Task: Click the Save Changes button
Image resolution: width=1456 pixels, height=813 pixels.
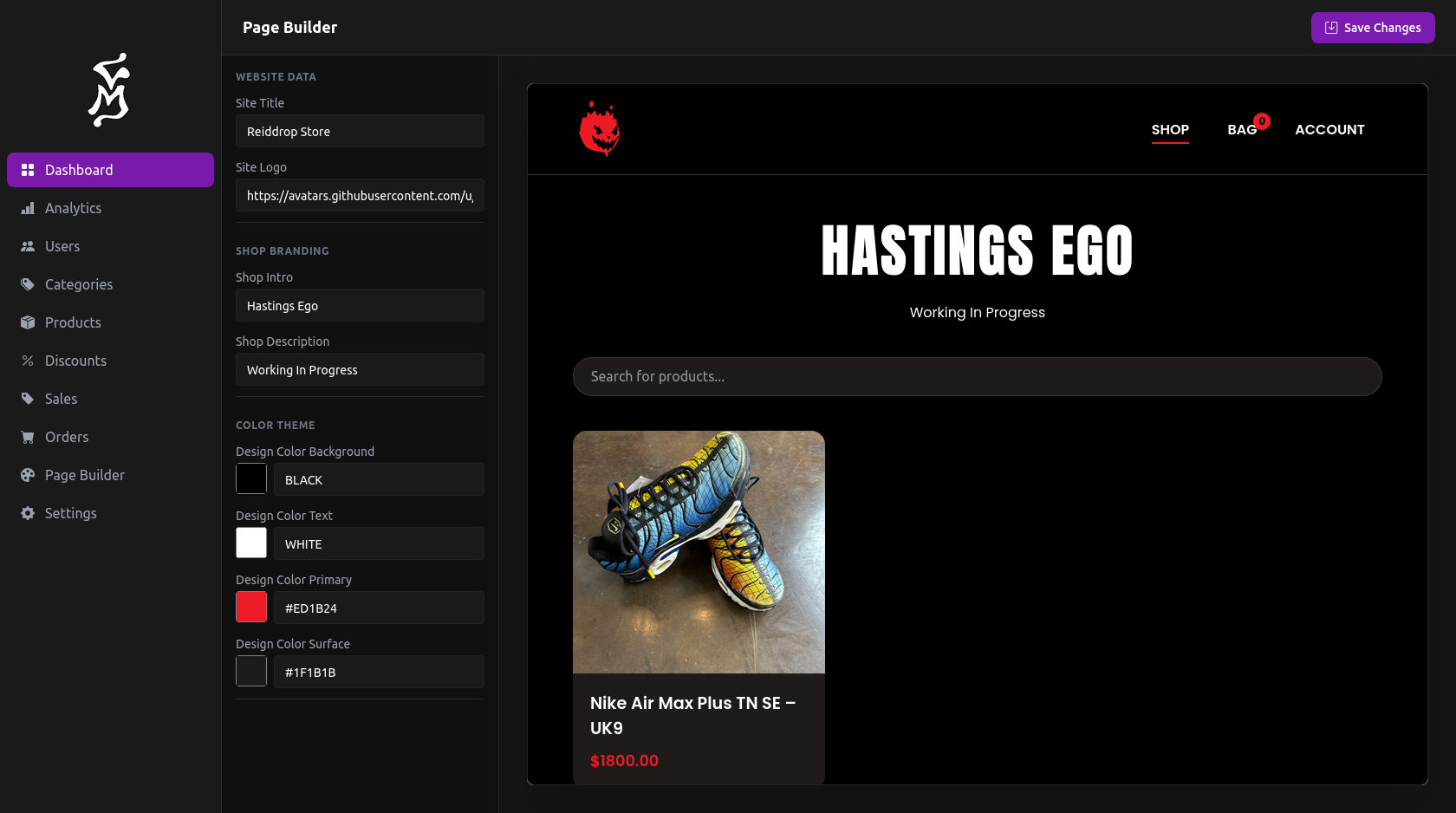Action: pyautogui.click(x=1373, y=28)
